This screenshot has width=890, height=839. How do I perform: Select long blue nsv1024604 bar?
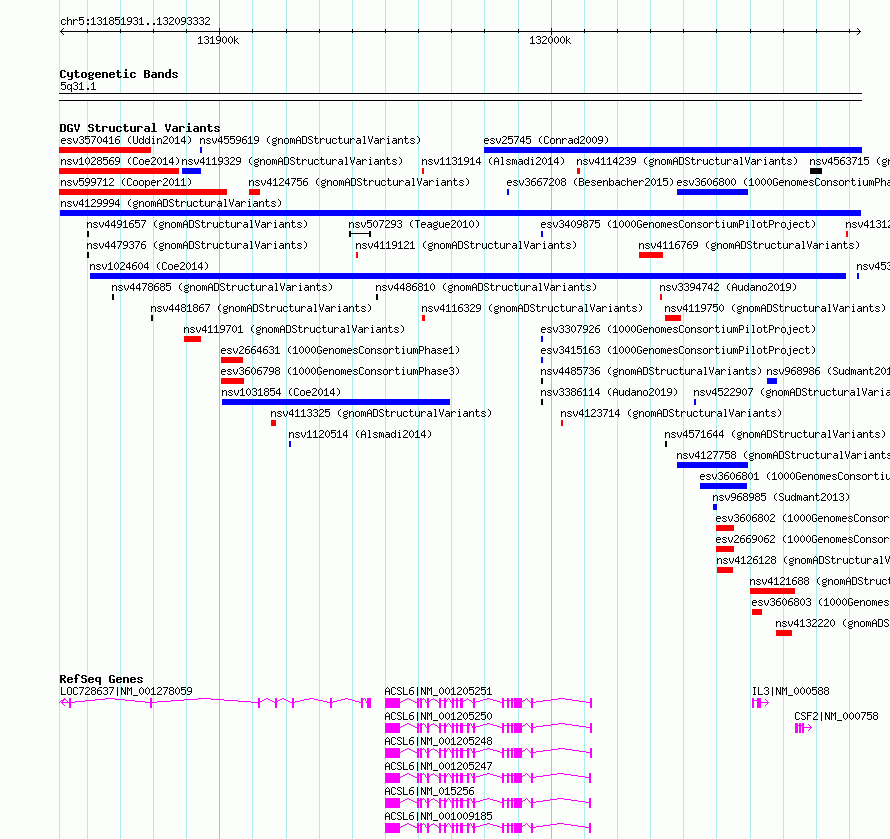(x=468, y=276)
